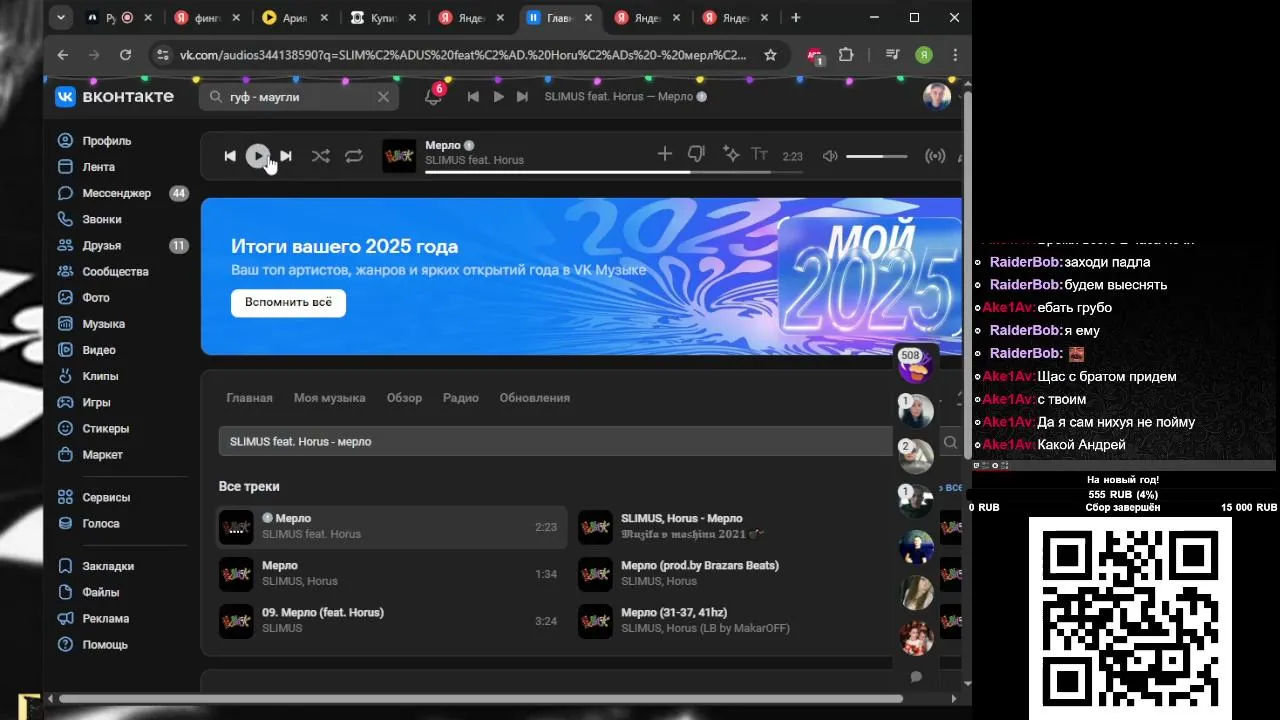Go to previous track in main player
1280x720 pixels.
click(230, 156)
